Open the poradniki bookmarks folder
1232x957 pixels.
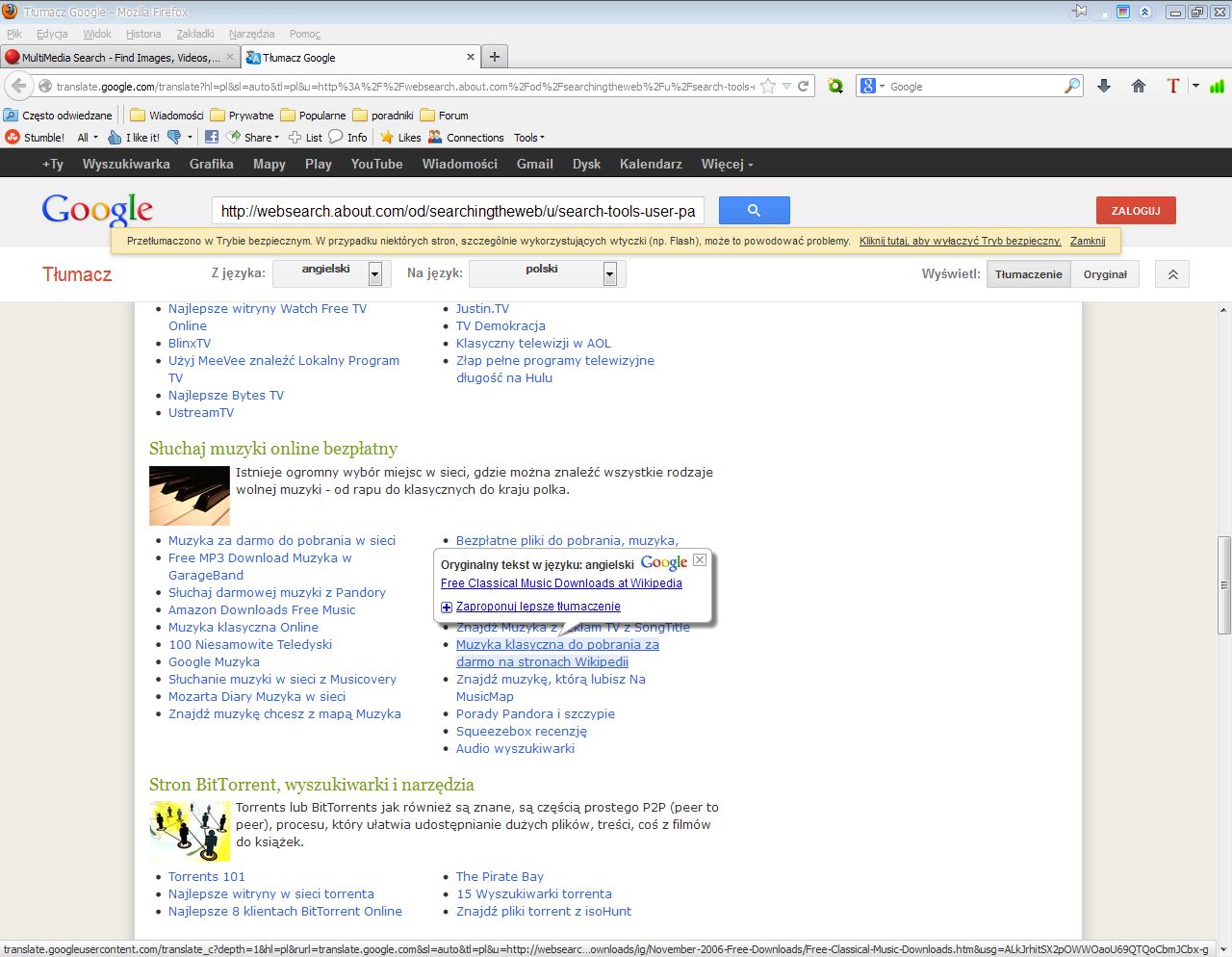point(383,116)
